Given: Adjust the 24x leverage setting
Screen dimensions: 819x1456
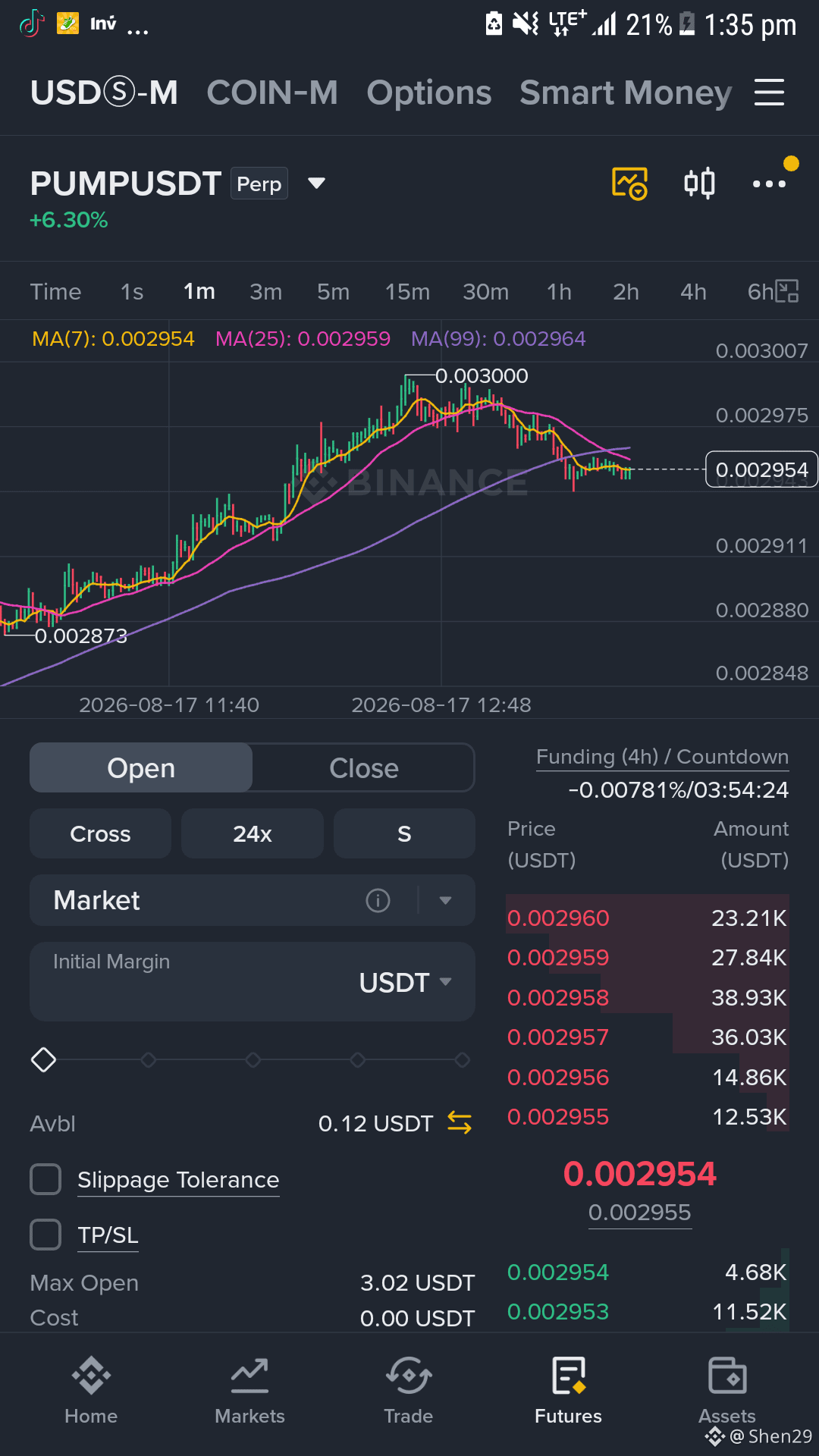Looking at the screenshot, I should (253, 833).
